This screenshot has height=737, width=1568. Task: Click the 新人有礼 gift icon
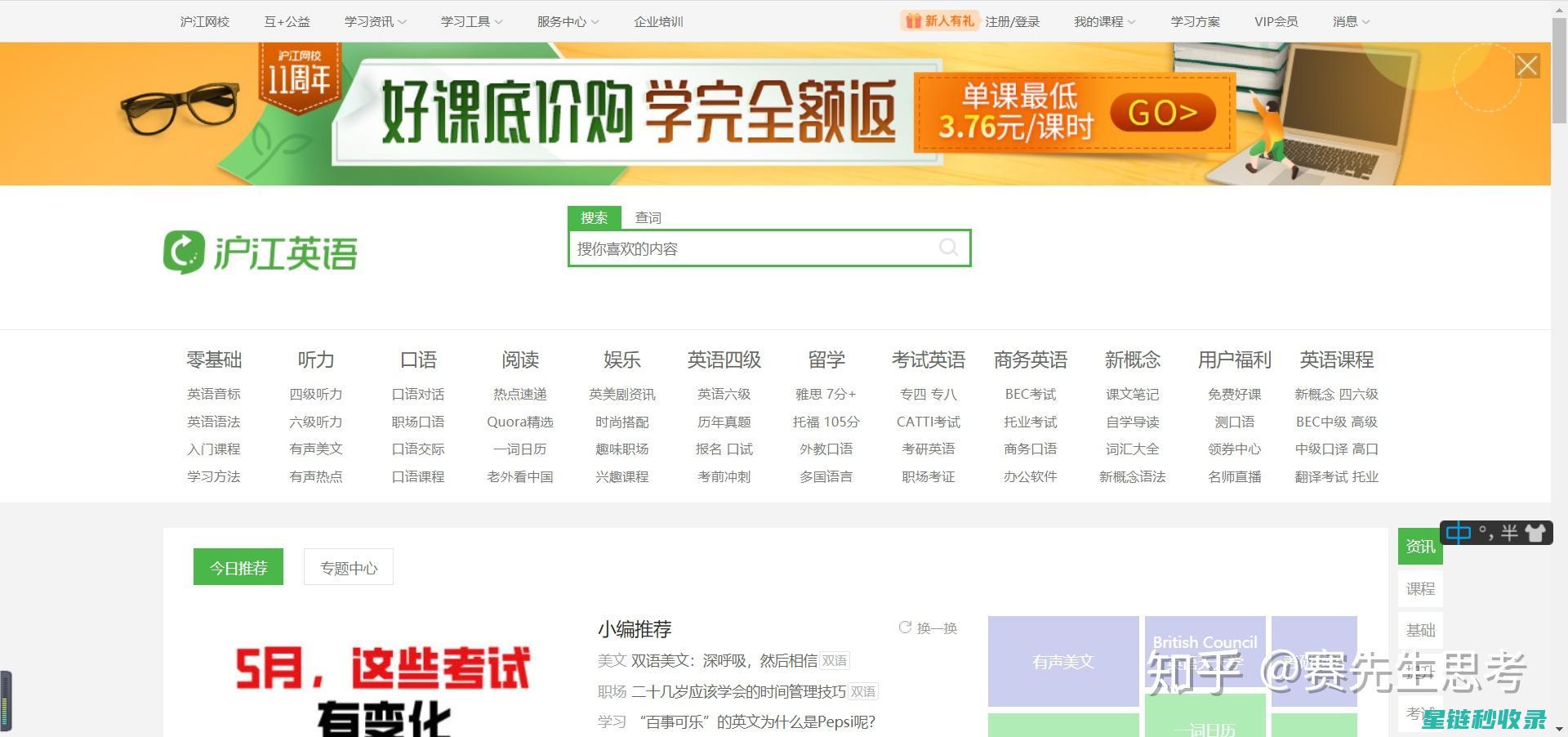click(912, 20)
